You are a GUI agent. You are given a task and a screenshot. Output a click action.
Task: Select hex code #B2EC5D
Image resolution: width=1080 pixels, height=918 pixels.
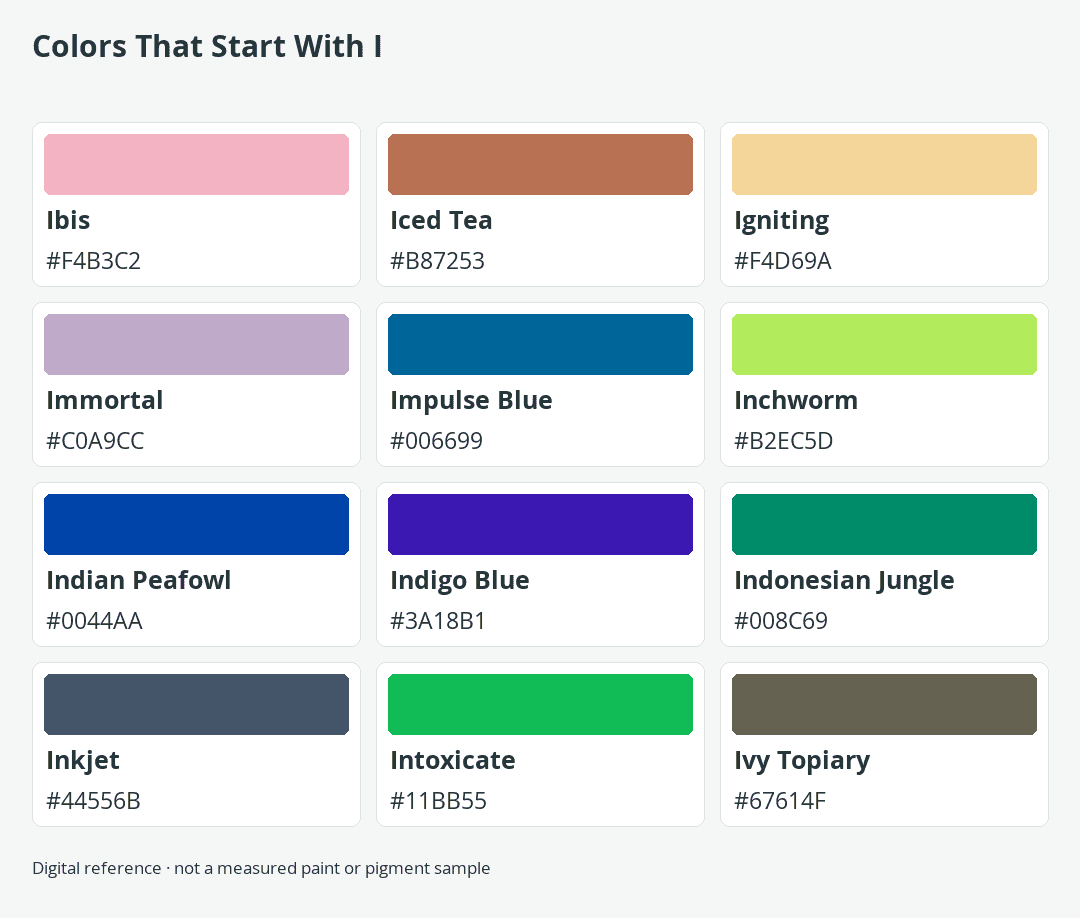[784, 441]
